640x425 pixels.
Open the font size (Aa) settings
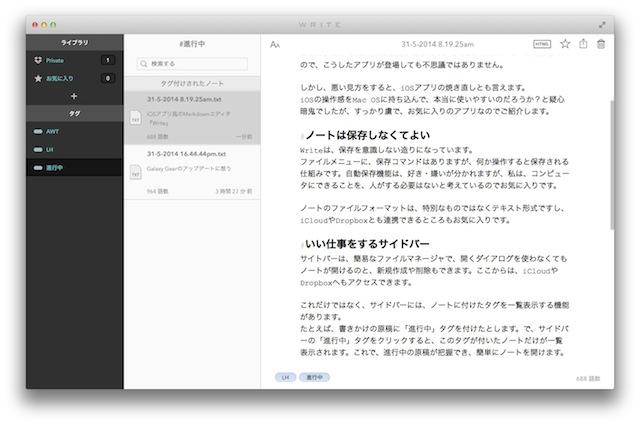[x=275, y=44]
